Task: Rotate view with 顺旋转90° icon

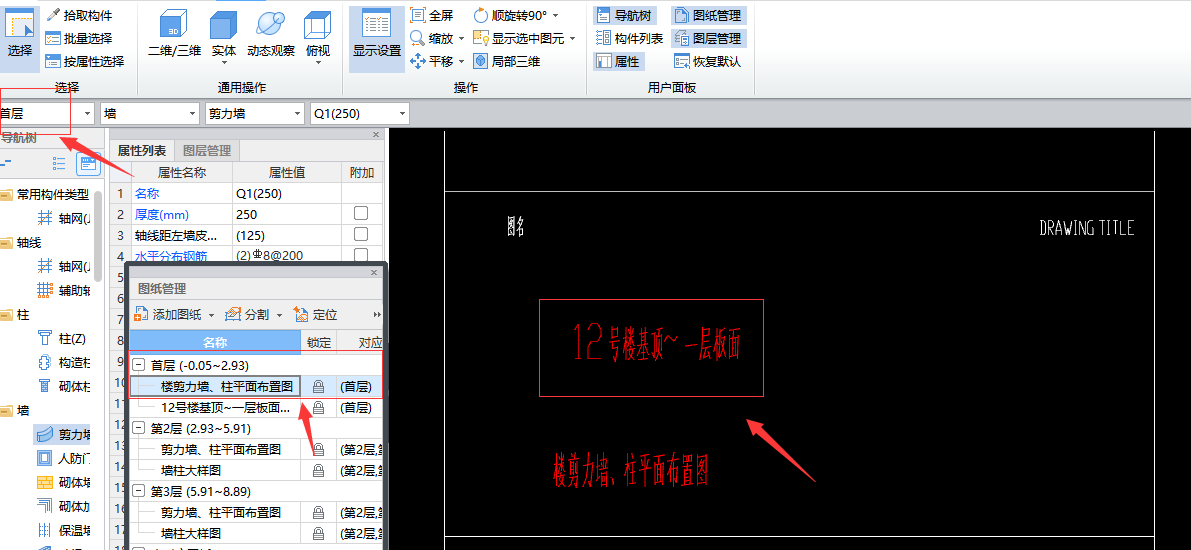Action: (x=482, y=14)
